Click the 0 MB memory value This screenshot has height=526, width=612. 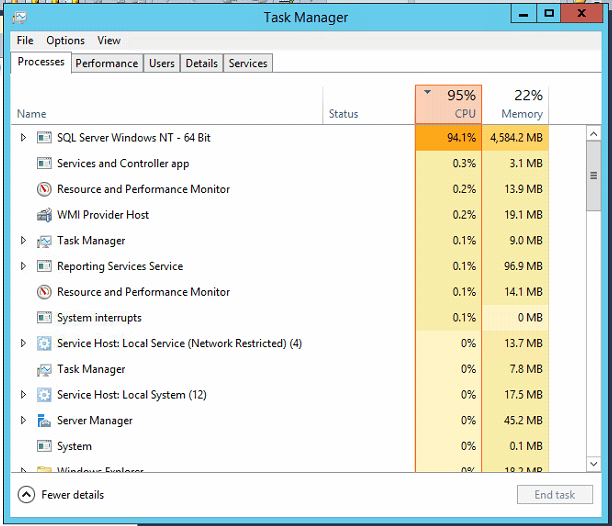(530, 318)
